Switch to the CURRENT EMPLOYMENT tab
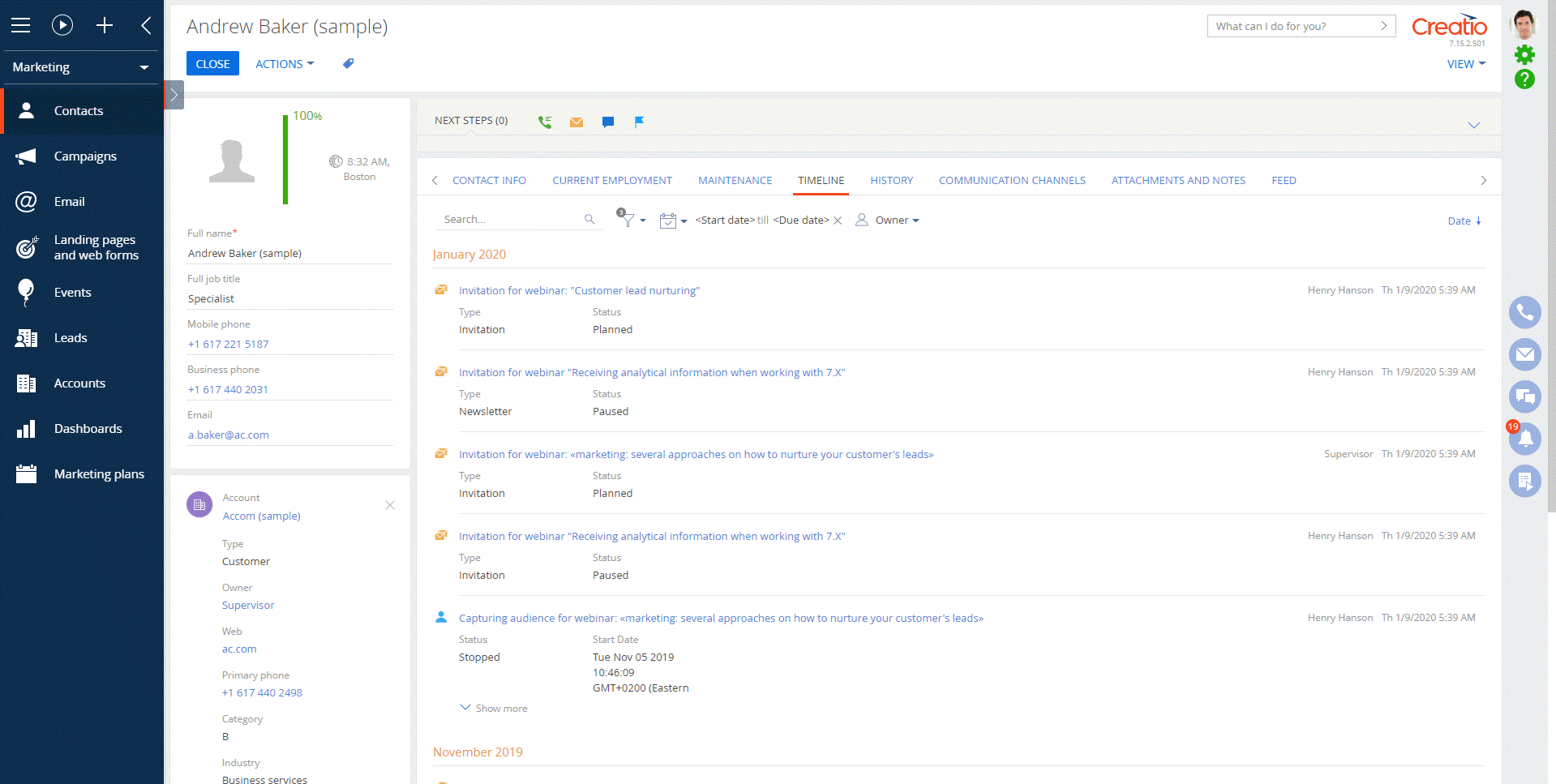The image size is (1556, 784). click(612, 181)
